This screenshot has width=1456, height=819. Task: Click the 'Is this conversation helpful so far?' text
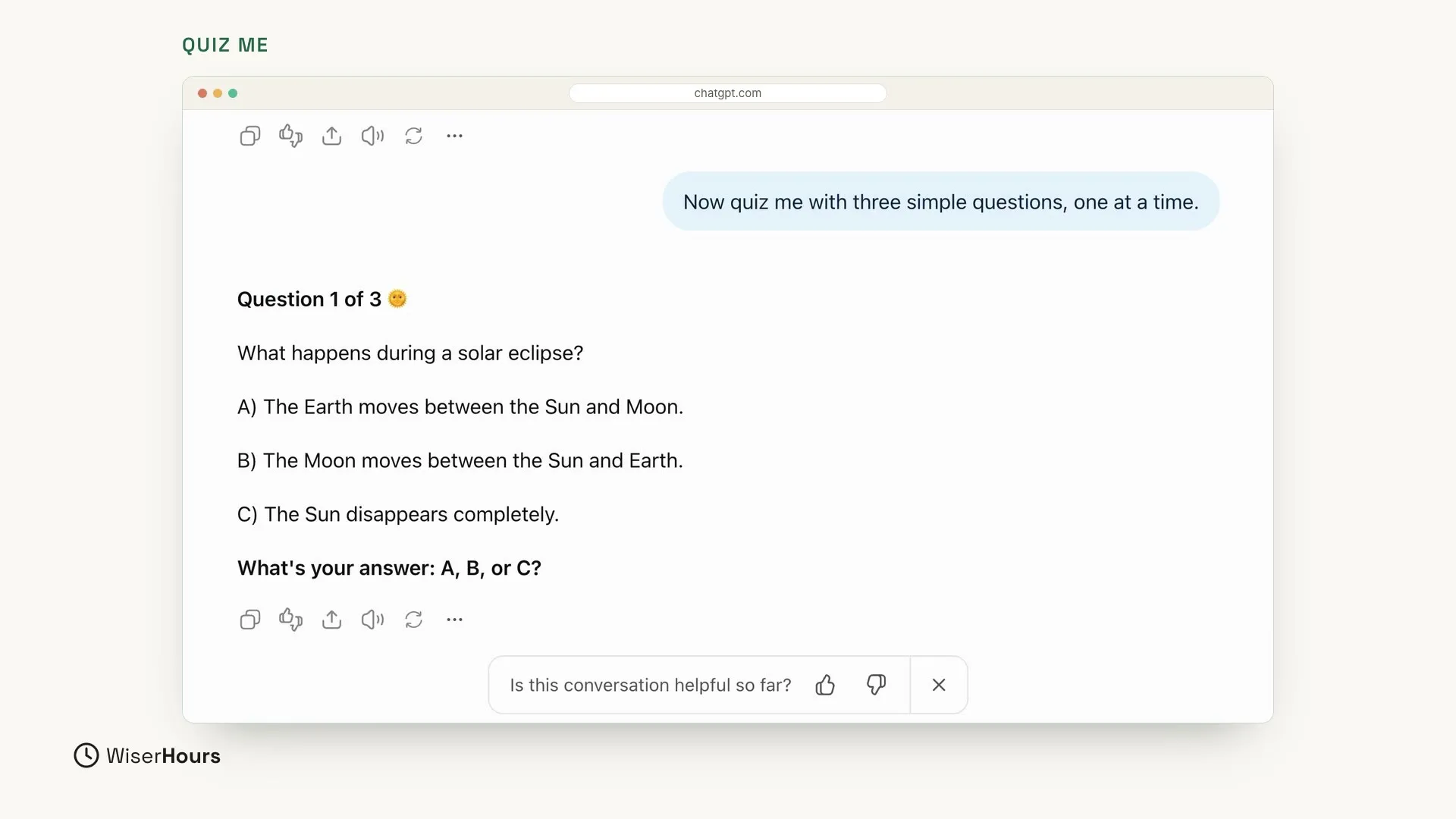point(650,685)
